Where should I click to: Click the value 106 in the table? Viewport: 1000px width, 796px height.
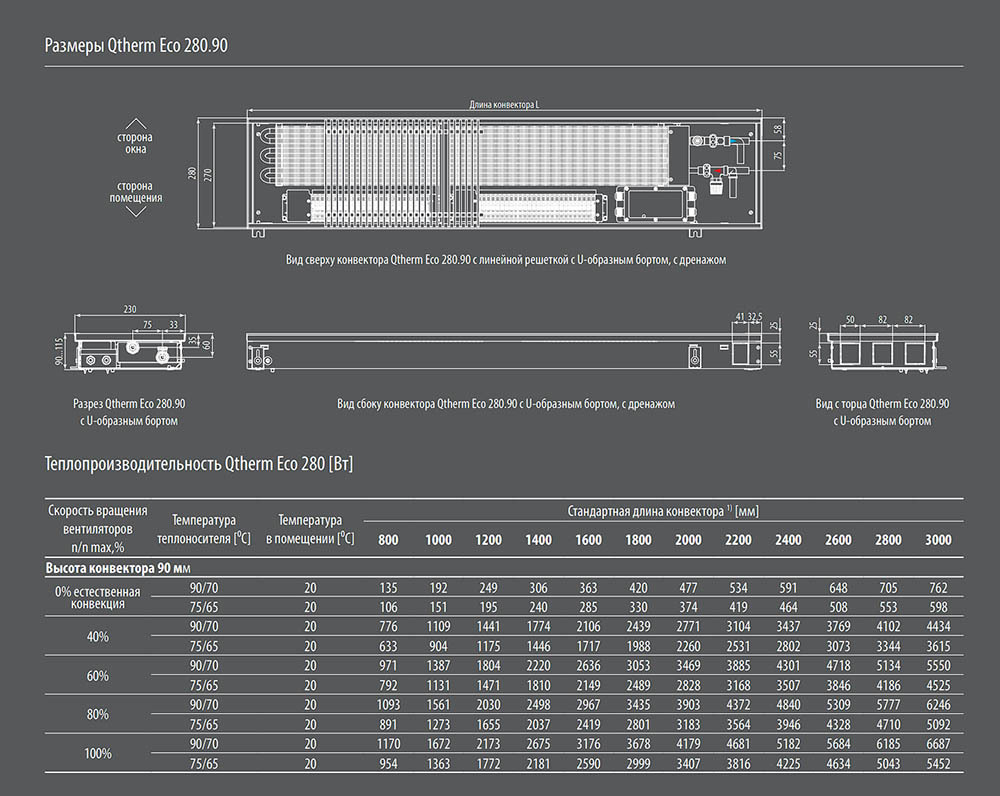pyautogui.click(x=388, y=607)
